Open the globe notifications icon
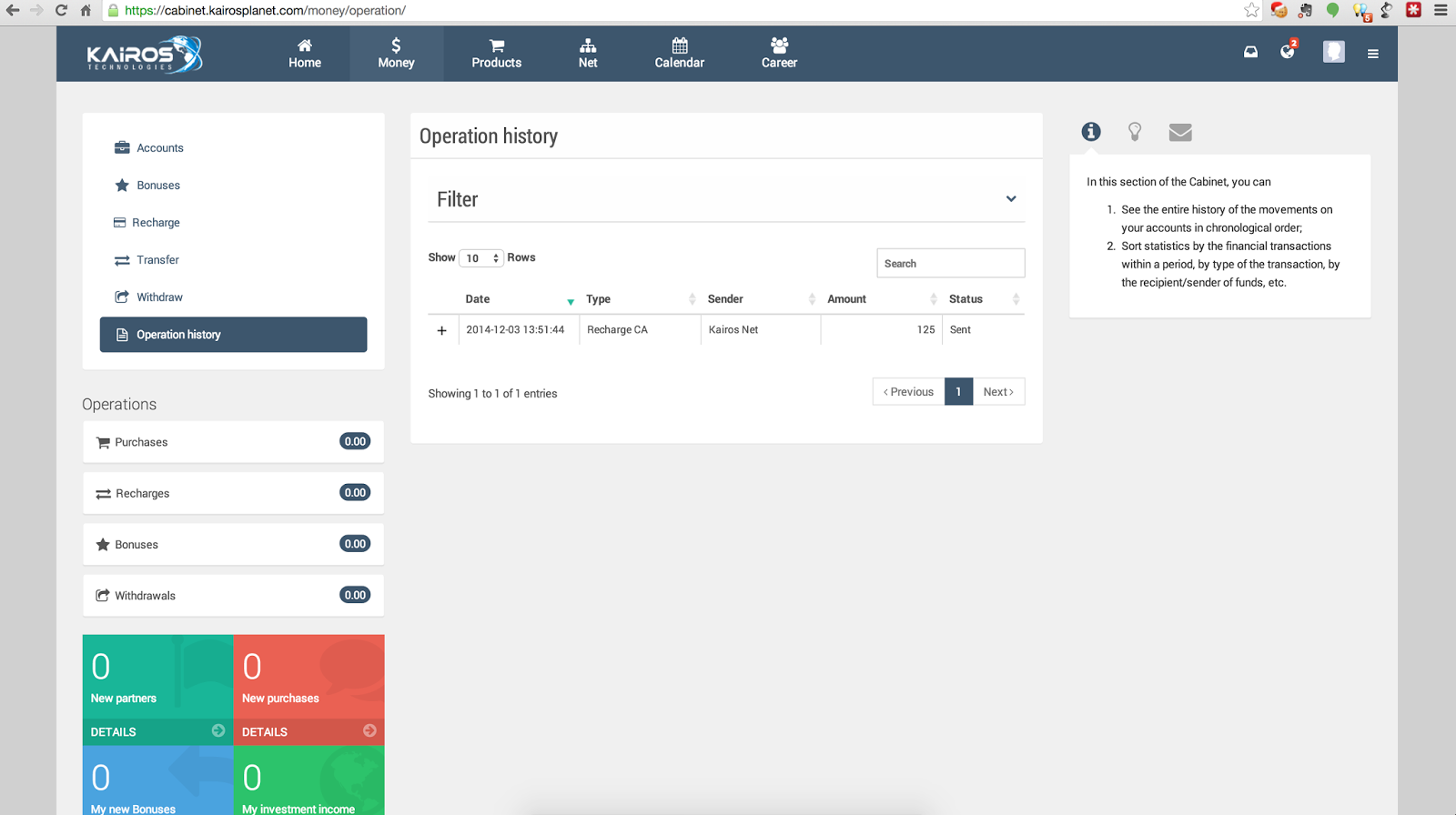Screen dimensions: 1456x815 pos(1287,51)
